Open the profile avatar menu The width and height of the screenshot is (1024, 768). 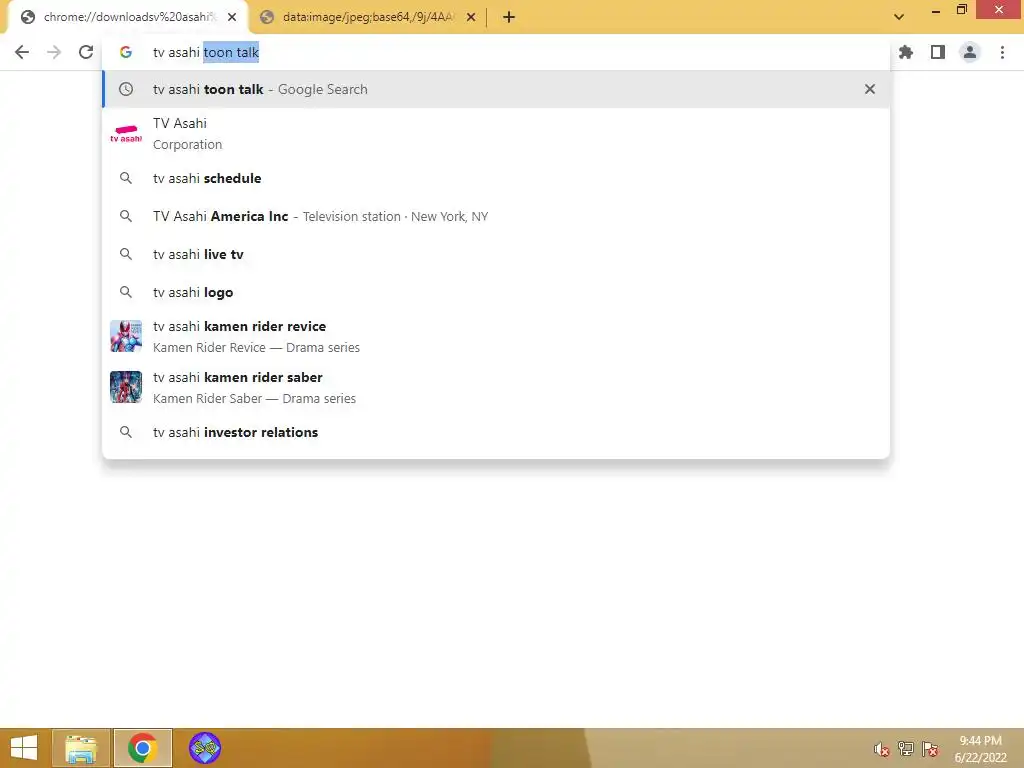tap(970, 52)
